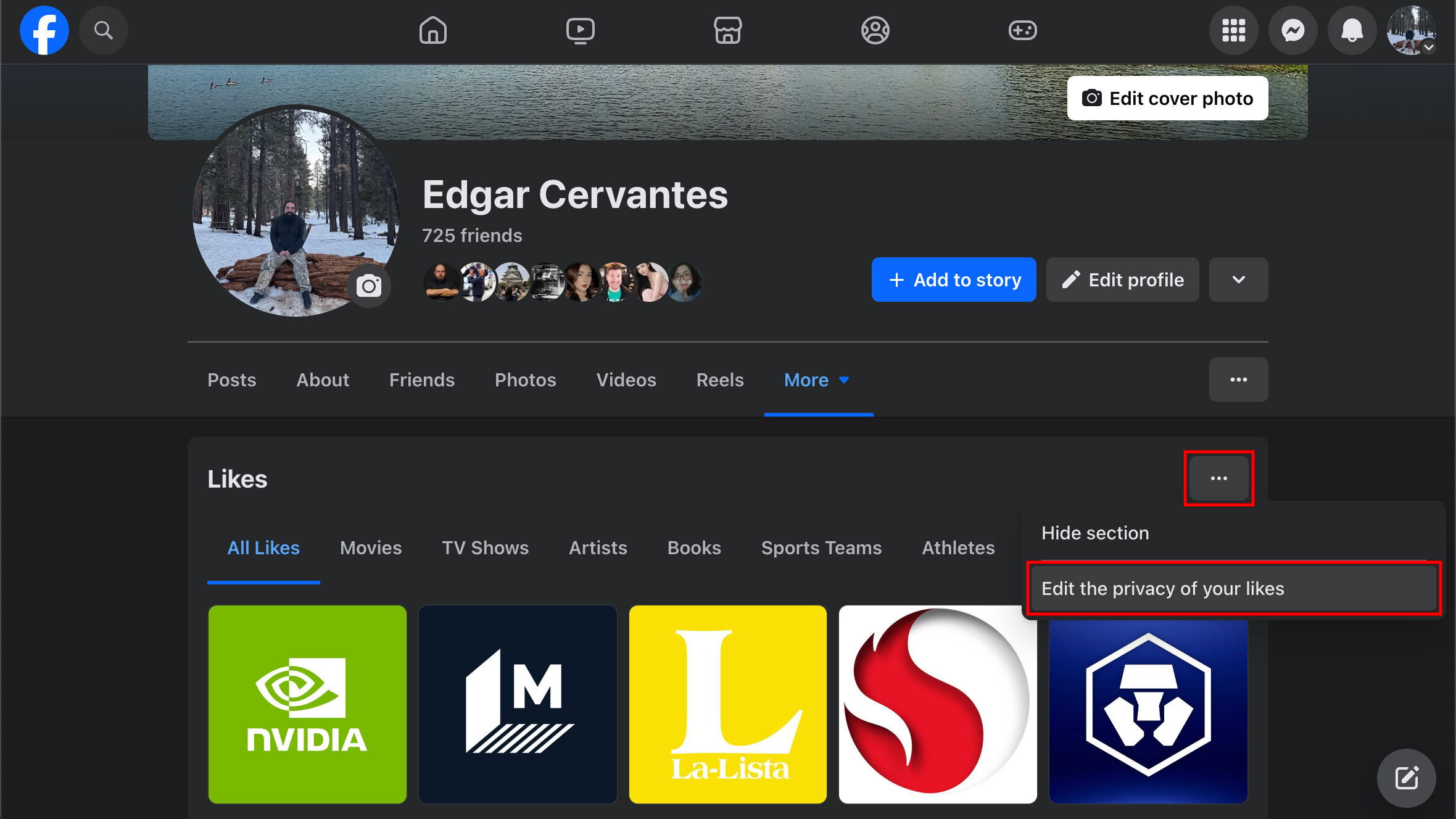Open the search magnifier icon

click(104, 30)
